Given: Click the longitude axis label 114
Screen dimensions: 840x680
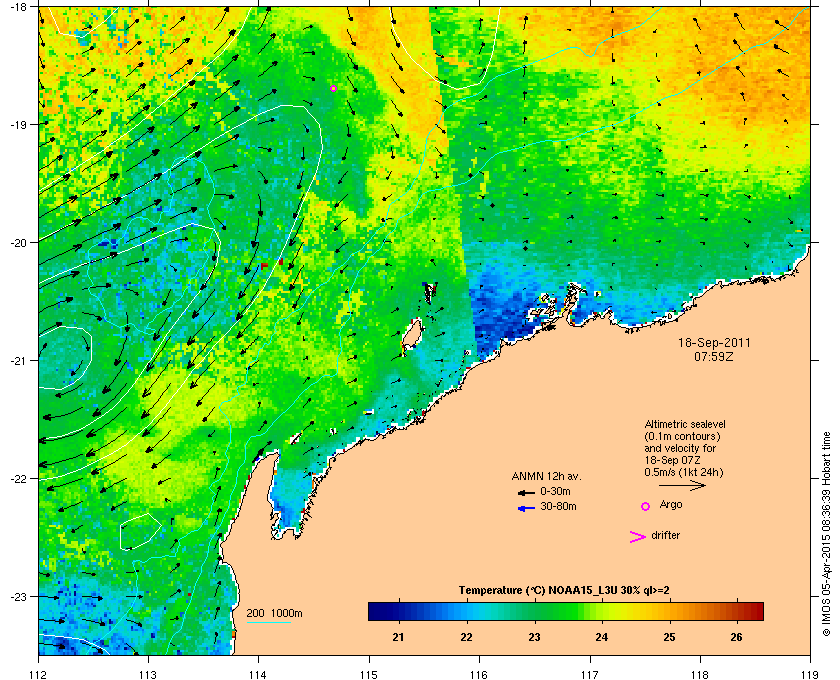Looking at the screenshot, I should (258, 674).
